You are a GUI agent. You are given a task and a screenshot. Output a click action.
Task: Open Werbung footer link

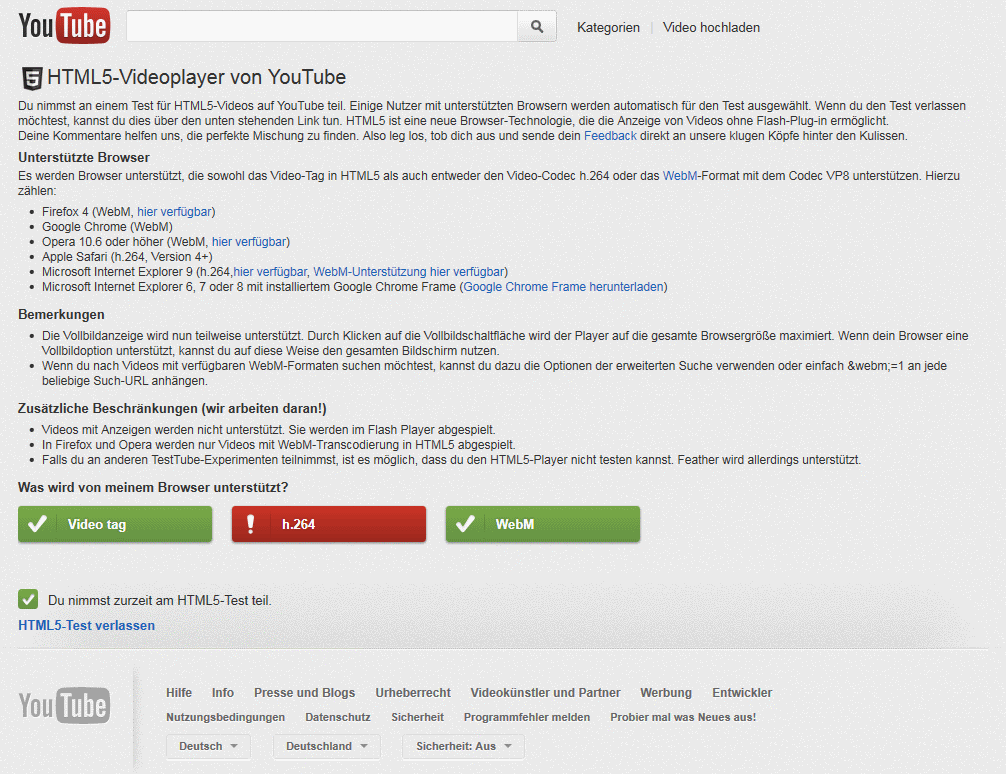[666, 692]
